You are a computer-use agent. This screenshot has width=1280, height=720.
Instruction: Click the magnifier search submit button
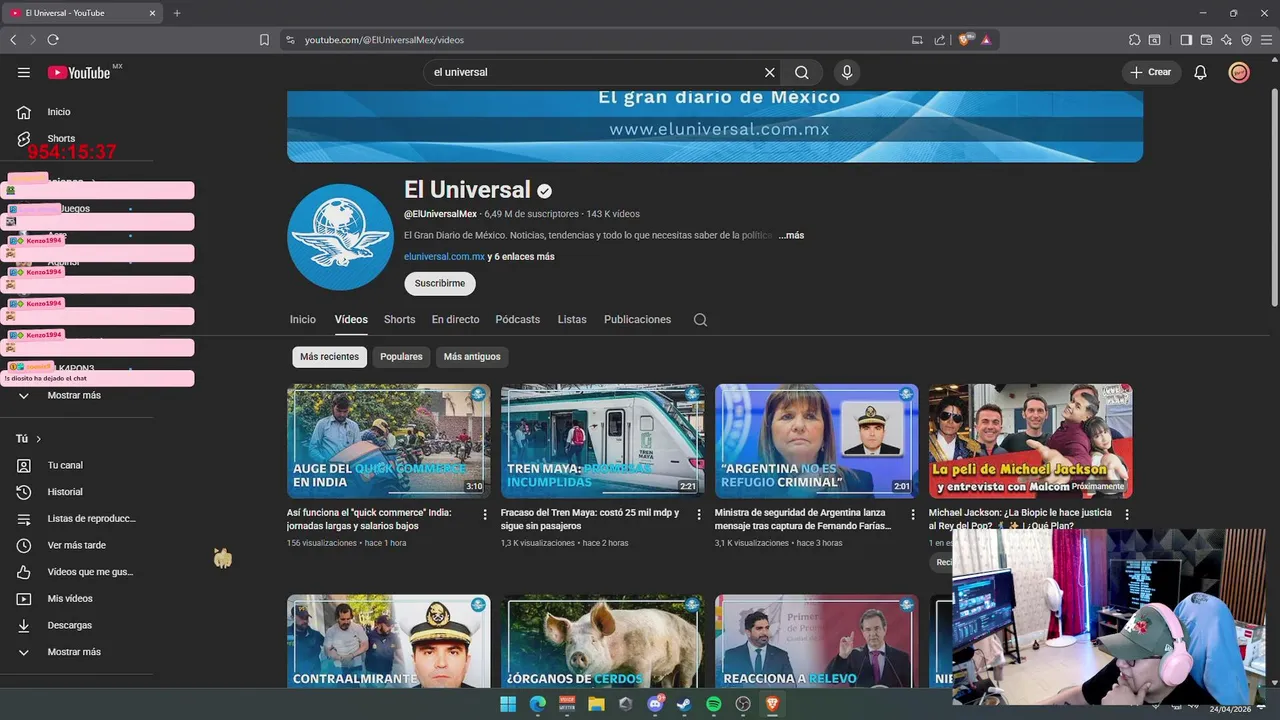point(802,72)
